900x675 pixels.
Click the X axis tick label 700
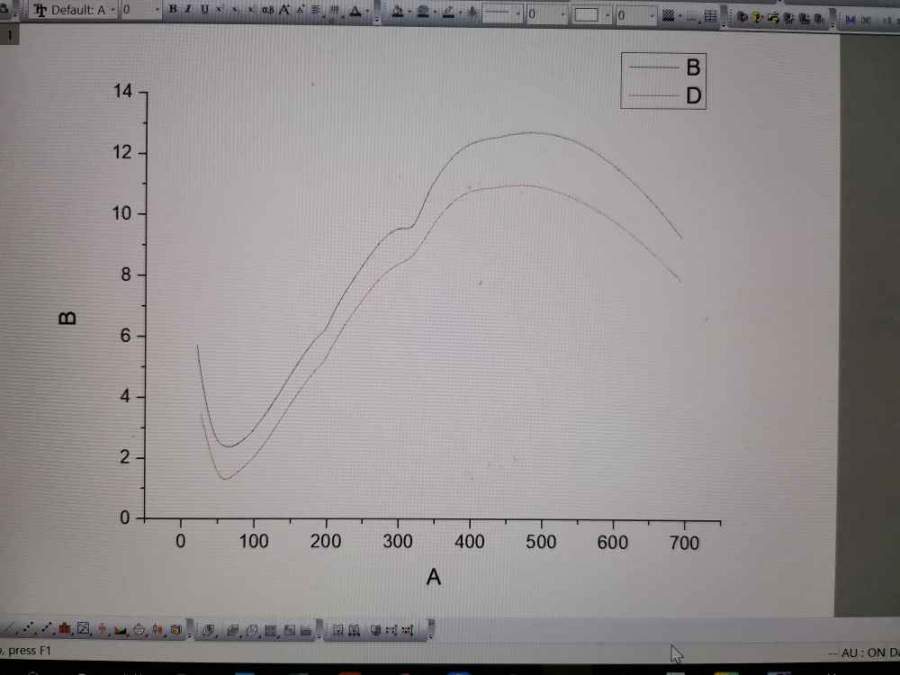684,543
